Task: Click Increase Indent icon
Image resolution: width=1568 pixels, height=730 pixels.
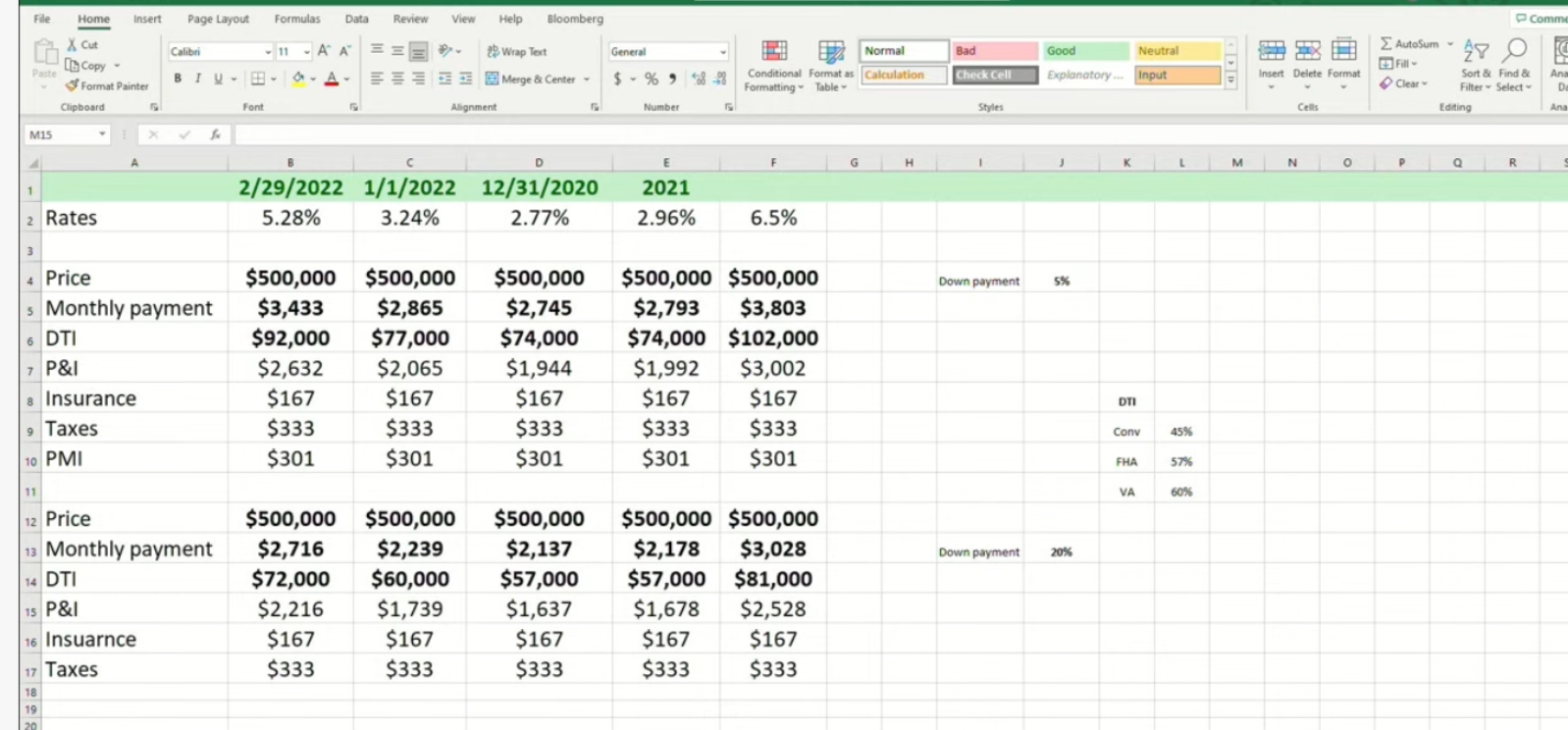Action: pyautogui.click(x=465, y=78)
